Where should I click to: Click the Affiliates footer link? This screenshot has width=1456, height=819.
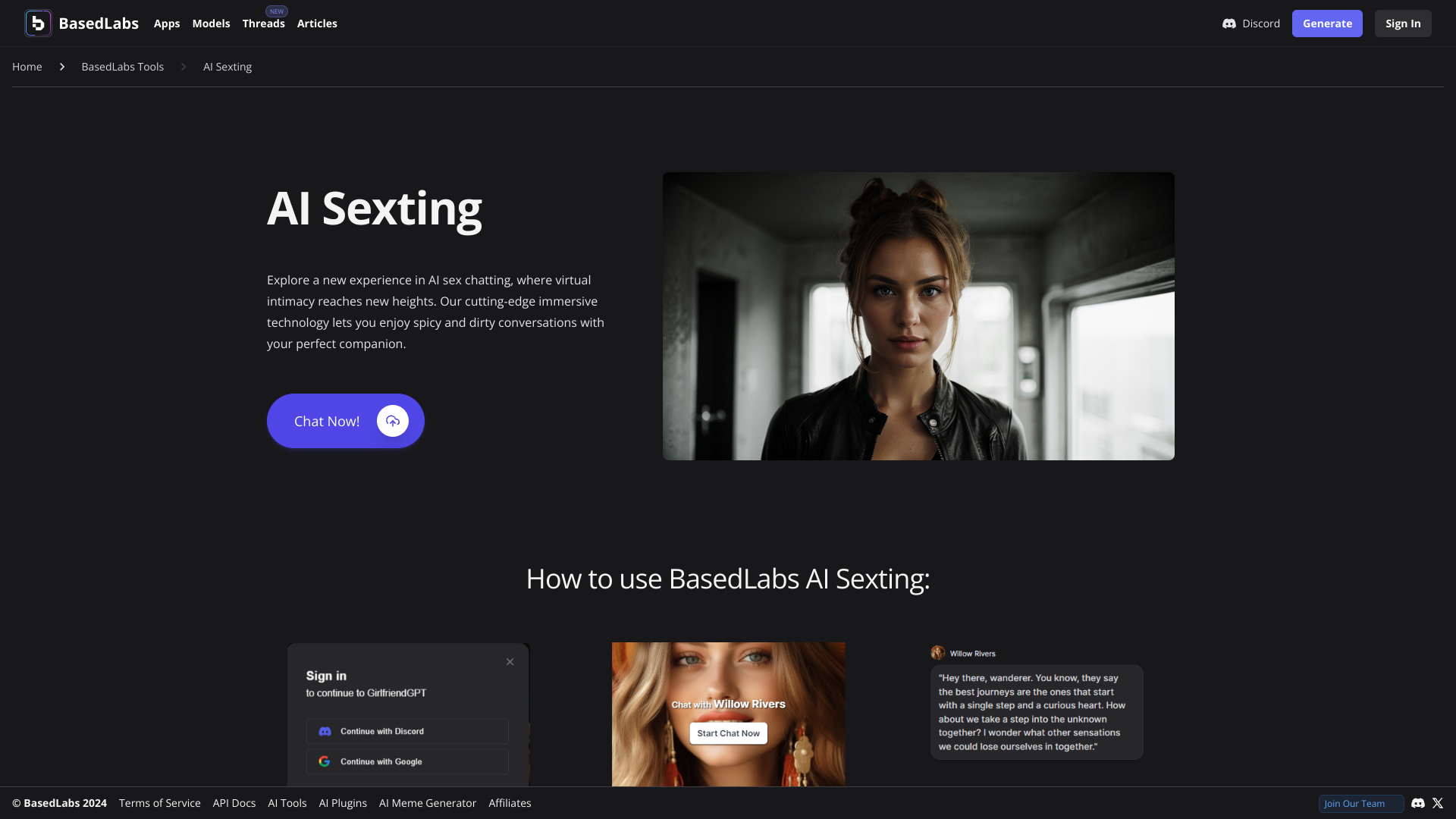[x=510, y=803]
